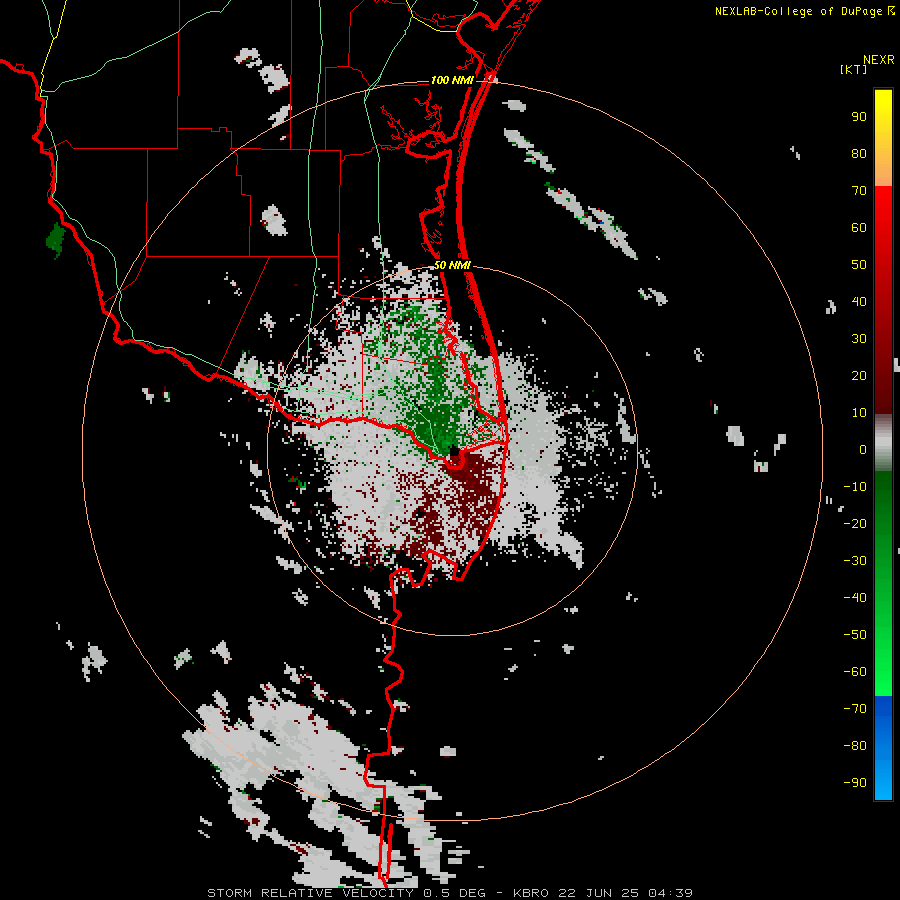Click the 70 value on velocity scale
Image resolution: width=900 pixels, height=900 pixels.
point(859,191)
